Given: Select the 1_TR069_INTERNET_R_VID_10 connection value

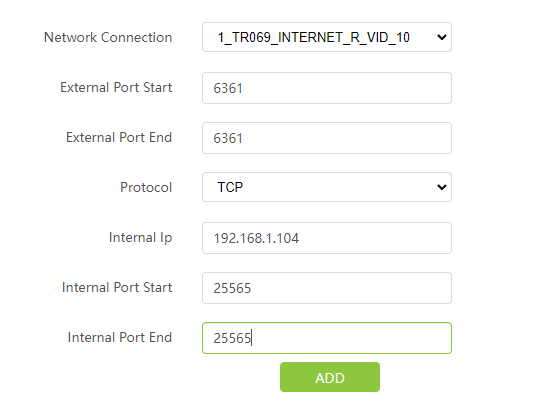Looking at the screenshot, I should [x=313, y=37].
